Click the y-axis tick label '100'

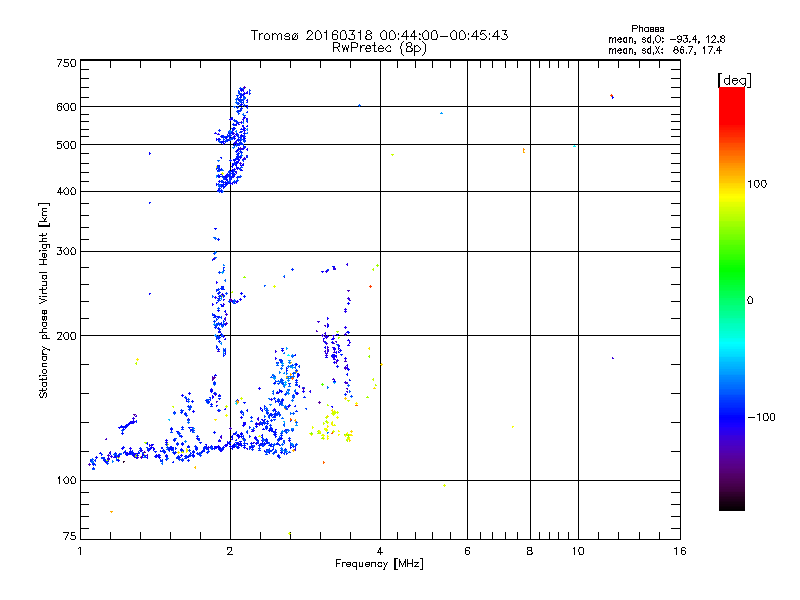point(66,481)
